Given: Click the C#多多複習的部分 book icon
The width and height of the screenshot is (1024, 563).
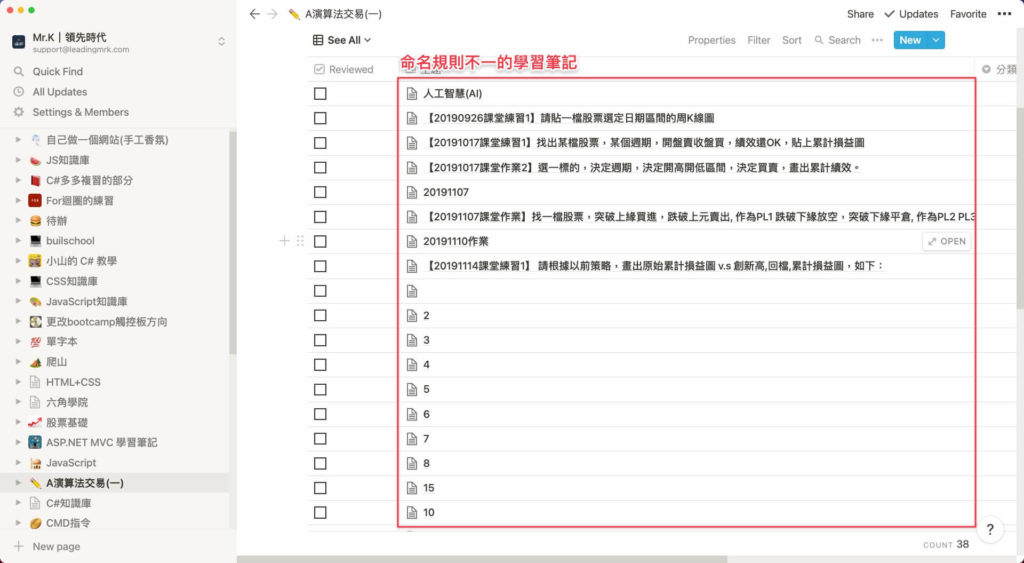Looking at the screenshot, I should coord(35,180).
